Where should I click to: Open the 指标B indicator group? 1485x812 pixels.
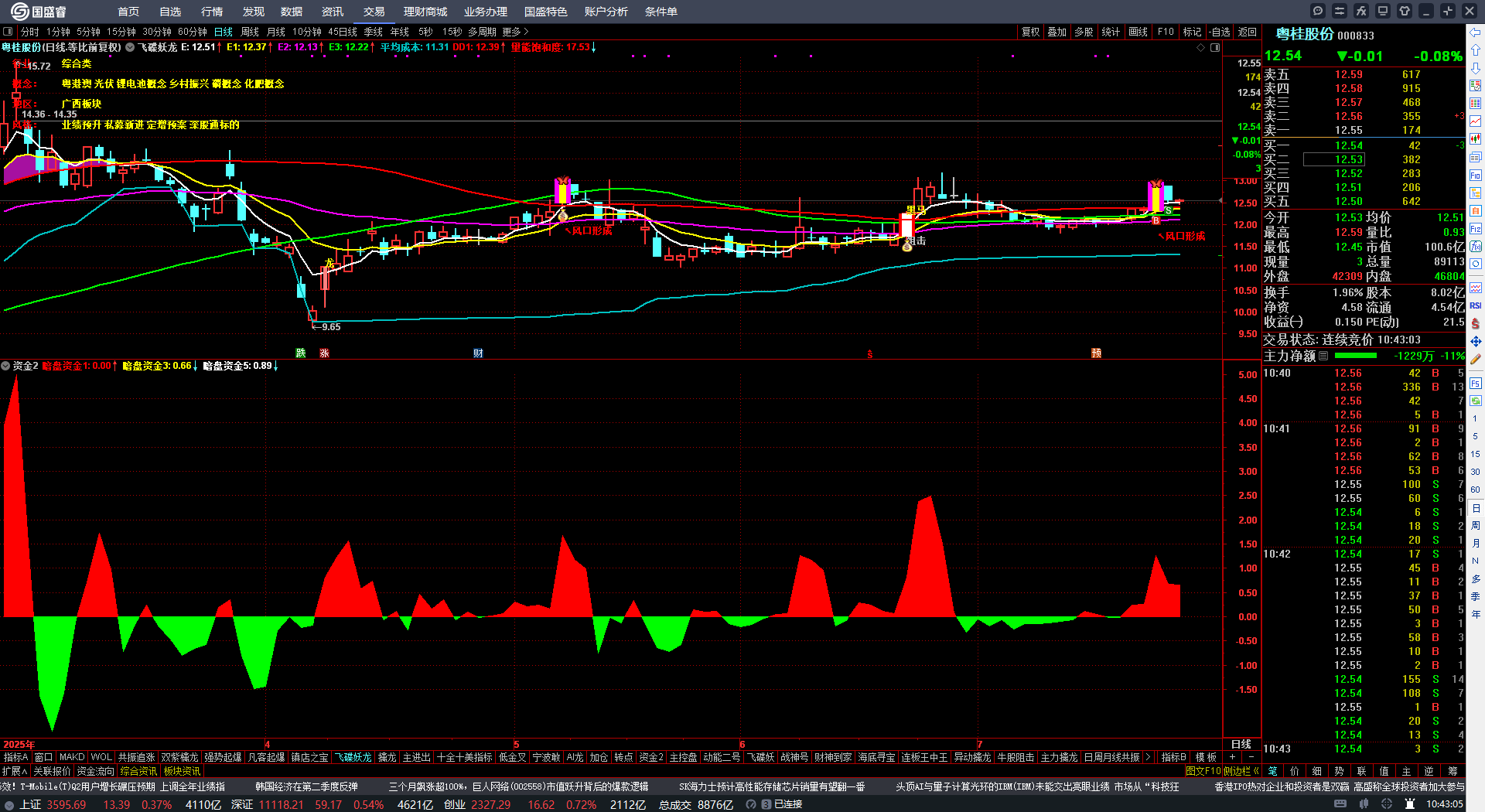pyautogui.click(x=1173, y=757)
